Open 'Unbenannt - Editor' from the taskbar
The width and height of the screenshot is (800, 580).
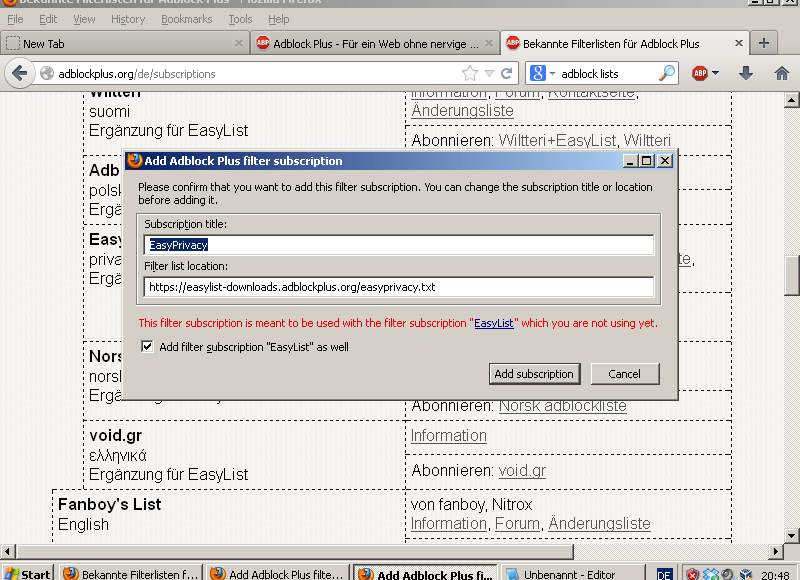[570, 574]
